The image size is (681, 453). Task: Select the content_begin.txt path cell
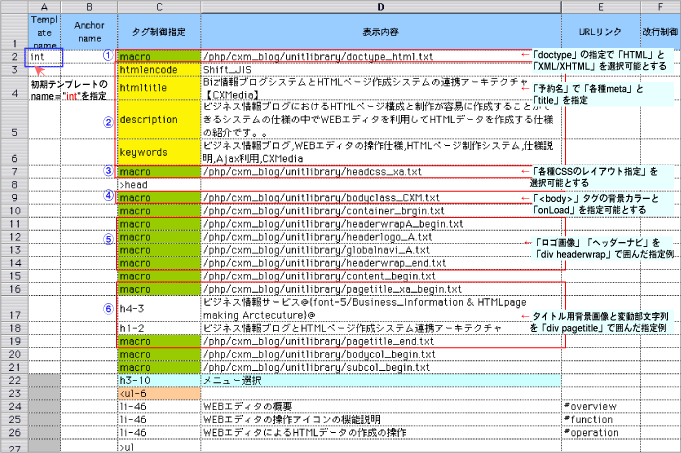[381, 276]
